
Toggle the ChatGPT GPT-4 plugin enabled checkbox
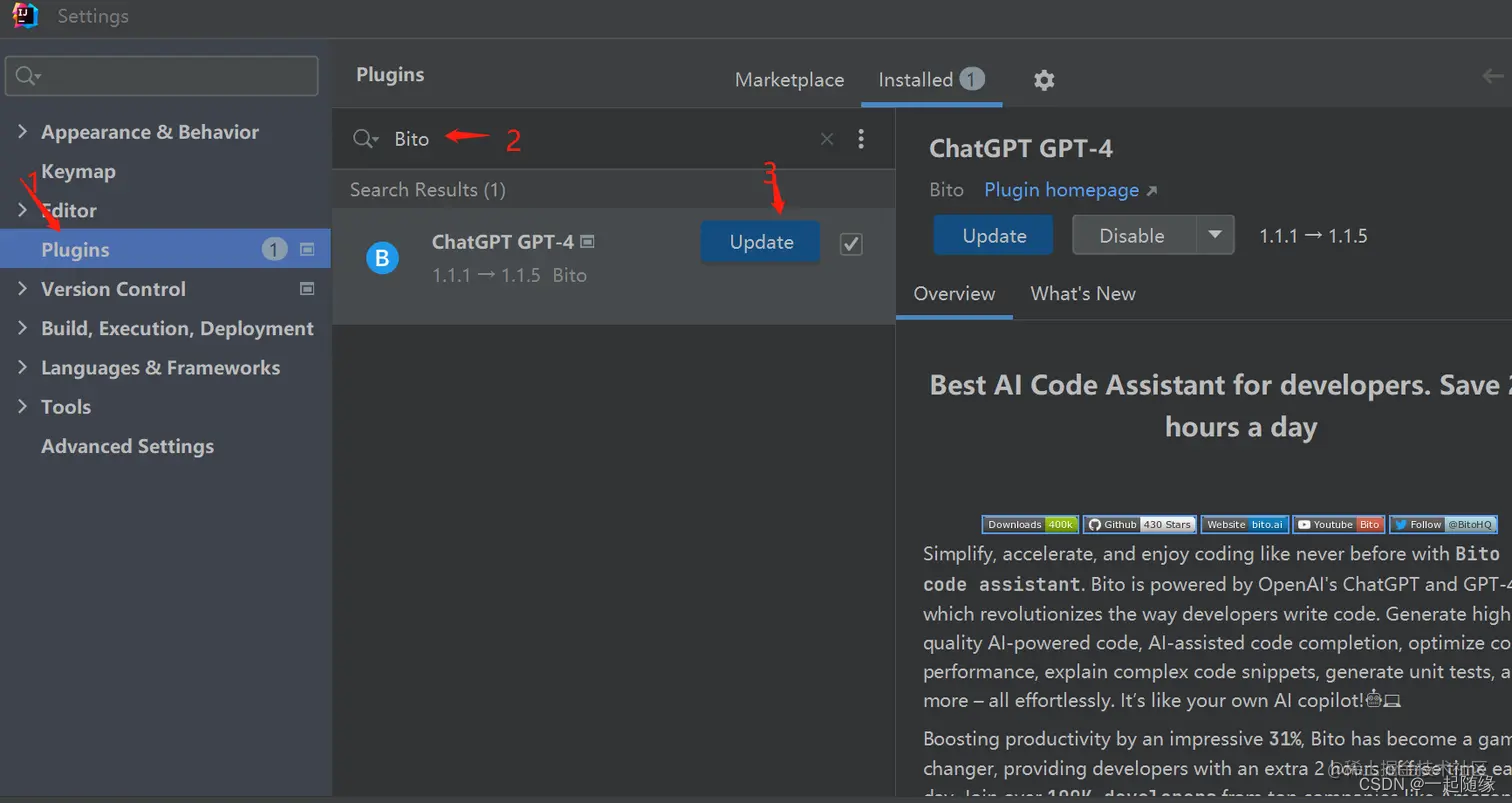coord(851,243)
